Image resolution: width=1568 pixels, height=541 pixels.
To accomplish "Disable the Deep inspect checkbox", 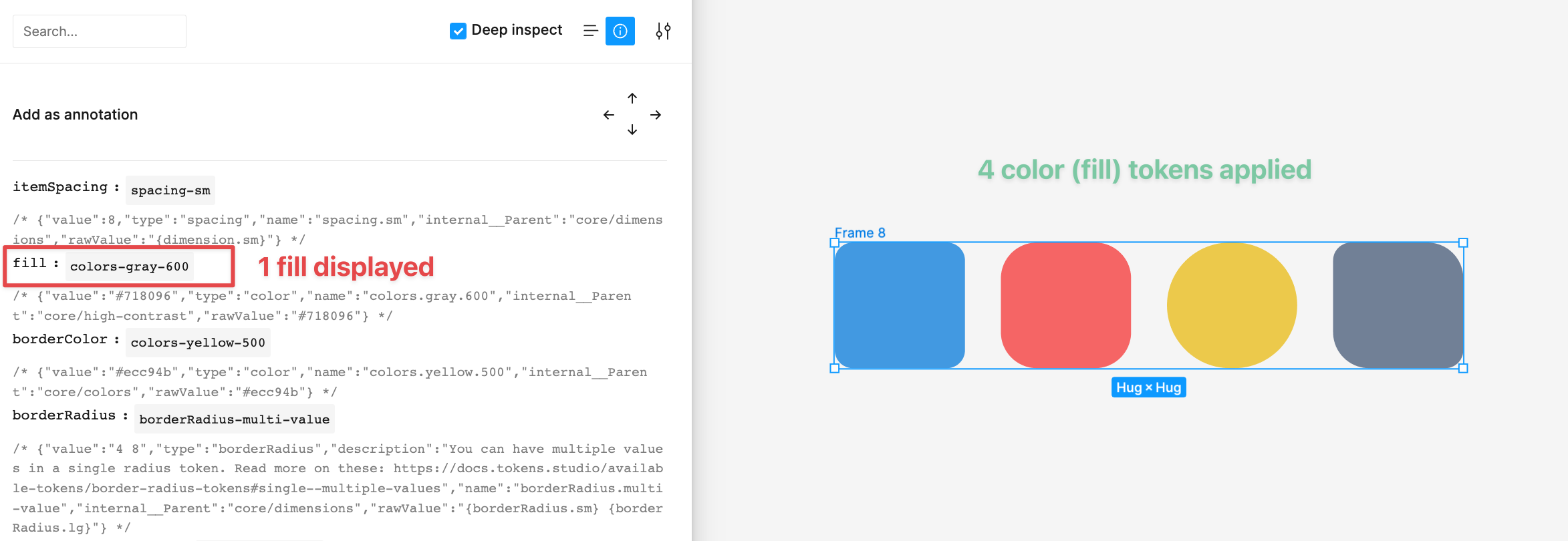I will [x=458, y=30].
